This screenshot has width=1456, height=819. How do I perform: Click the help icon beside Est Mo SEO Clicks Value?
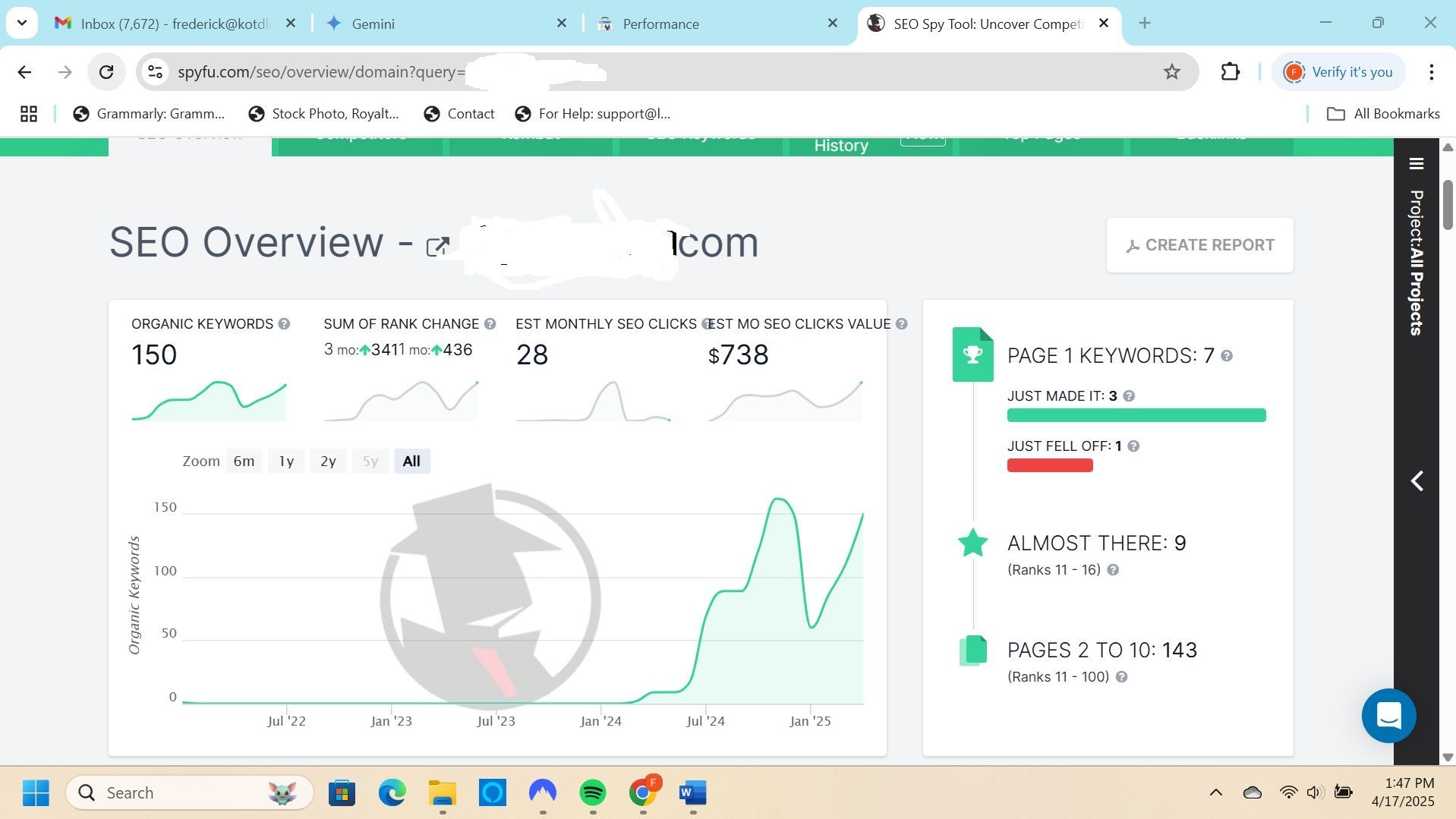click(x=901, y=324)
